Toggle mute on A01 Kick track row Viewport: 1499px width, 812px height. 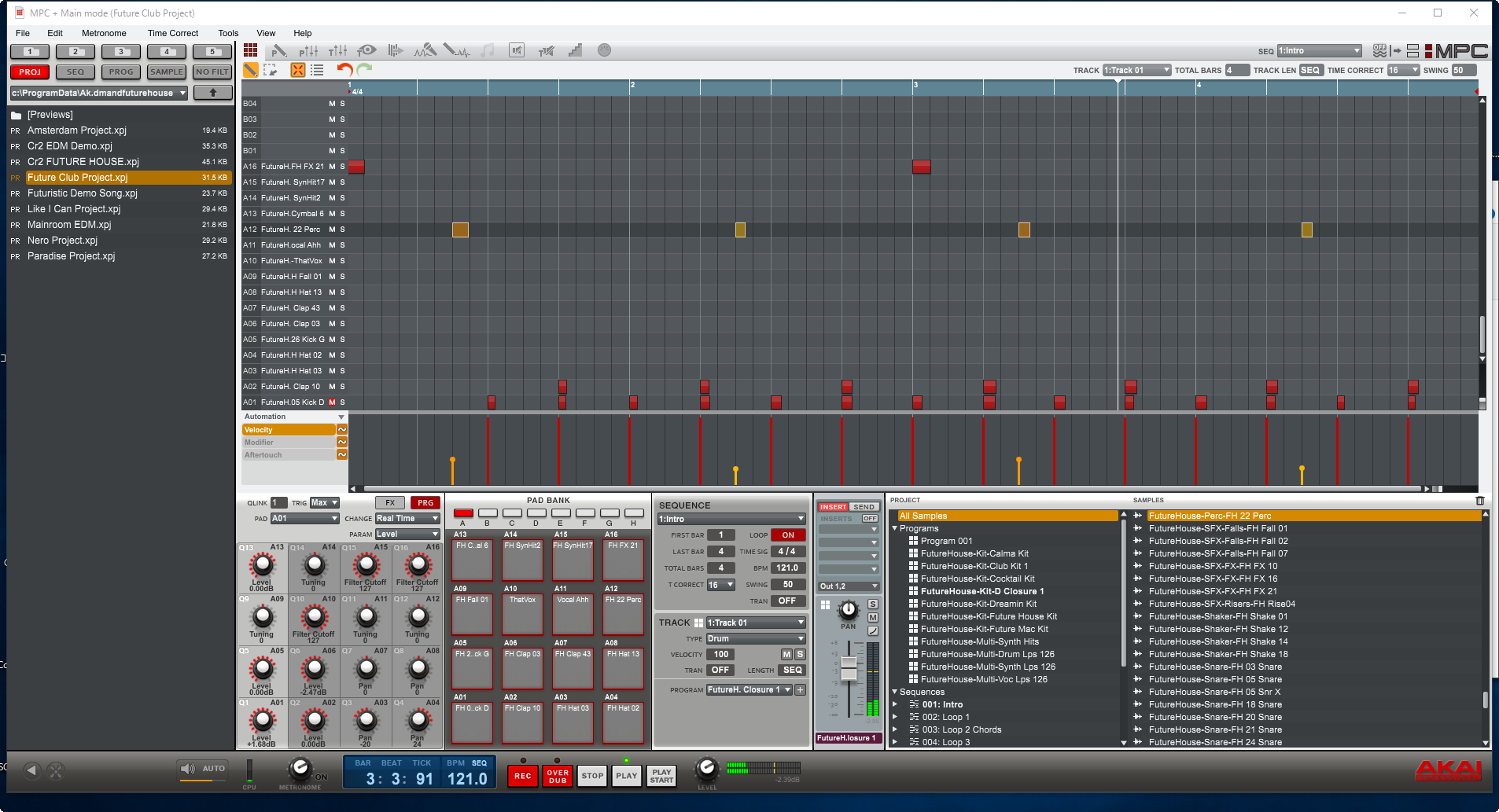pos(332,402)
